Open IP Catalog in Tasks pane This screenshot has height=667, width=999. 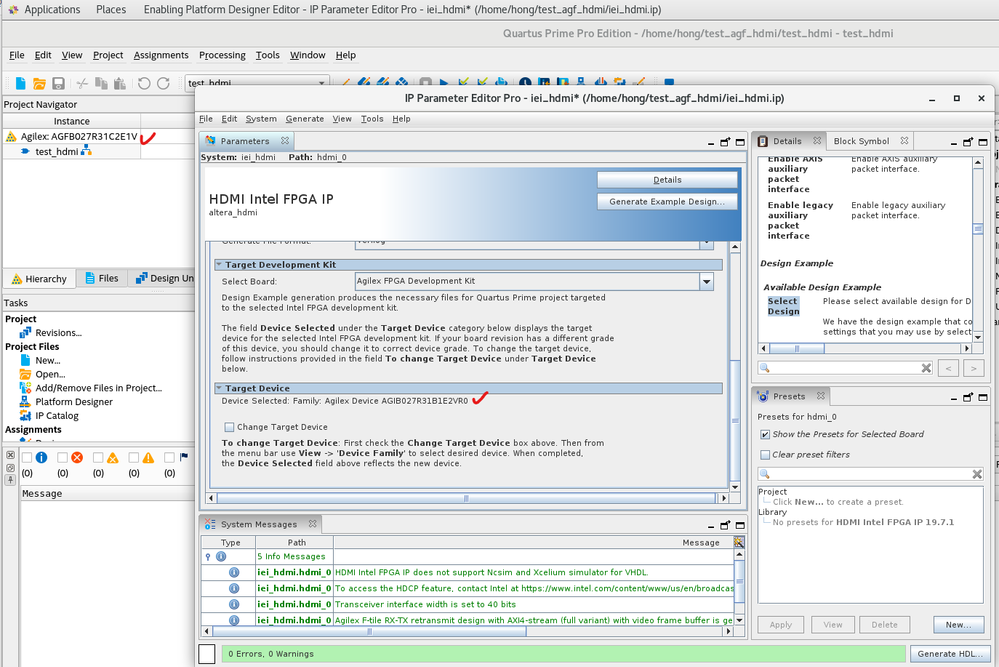tap(56, 415)
